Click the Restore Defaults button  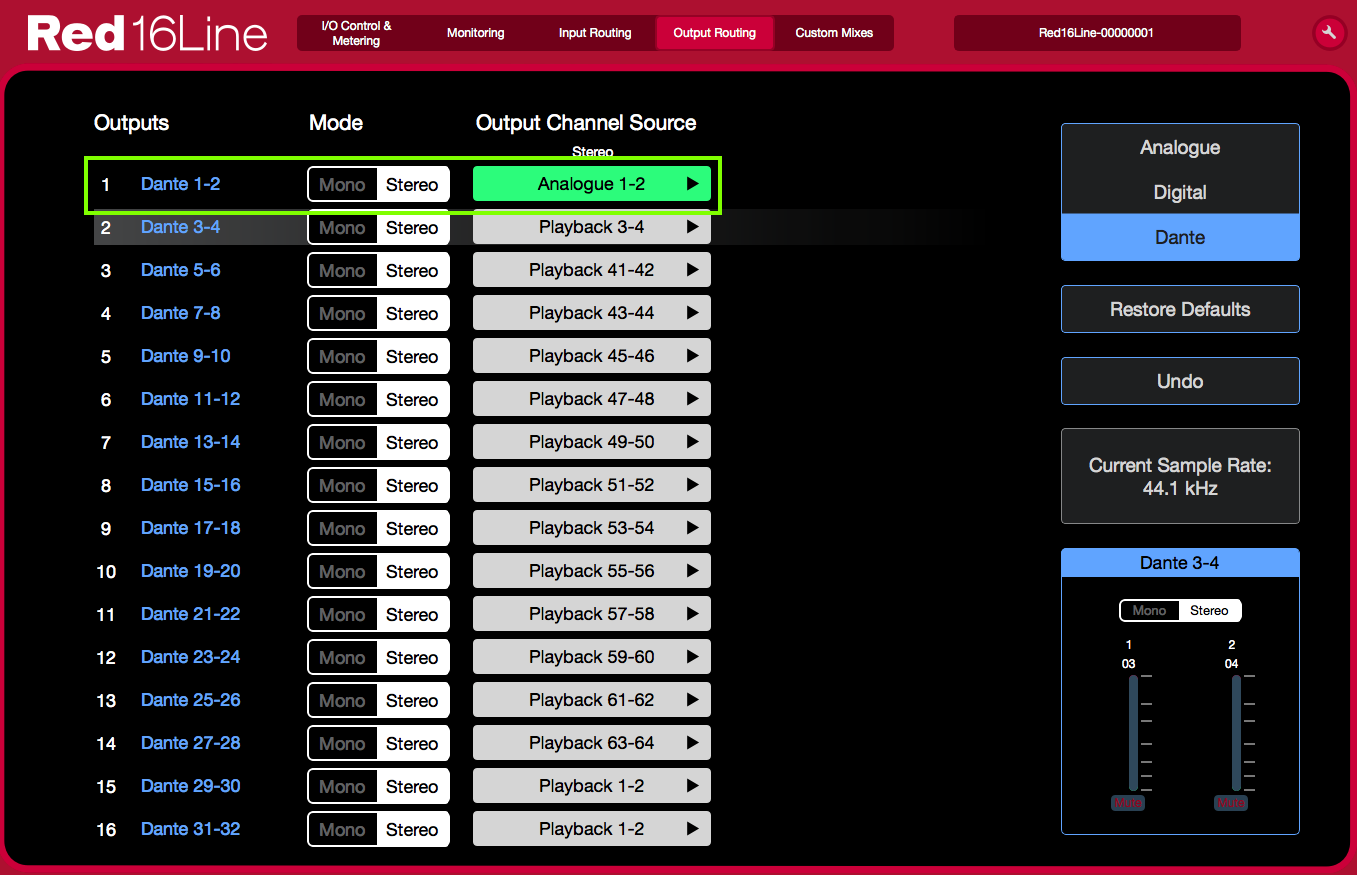pyautogui.click(x=1180, y=309)
